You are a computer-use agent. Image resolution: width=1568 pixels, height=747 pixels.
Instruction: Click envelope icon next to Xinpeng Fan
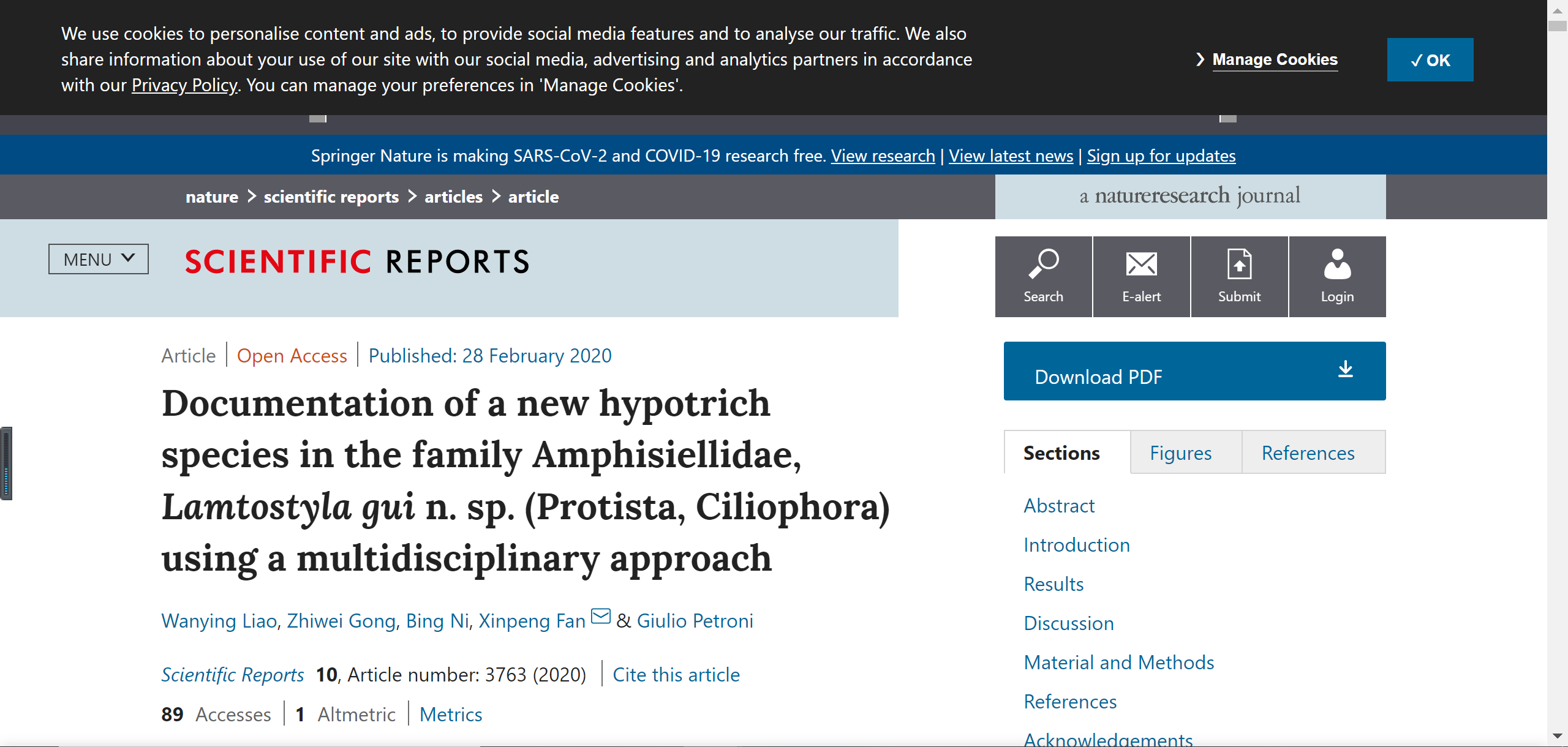[x=601, y=616]
